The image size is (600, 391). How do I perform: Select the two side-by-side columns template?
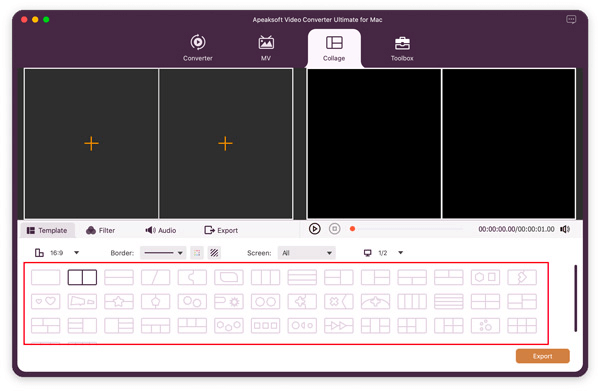[x=82, y=277]
